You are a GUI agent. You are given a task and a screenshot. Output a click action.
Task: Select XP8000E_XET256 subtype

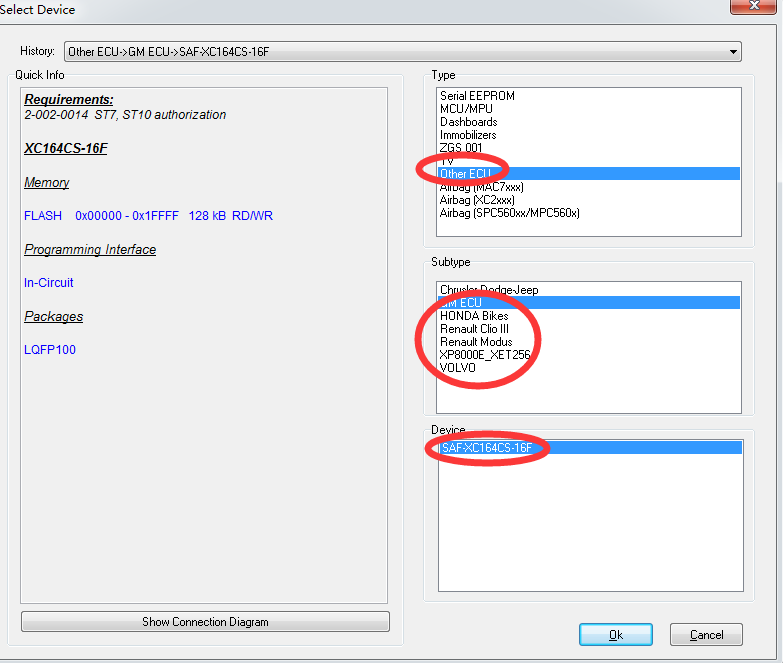[485, 355]
